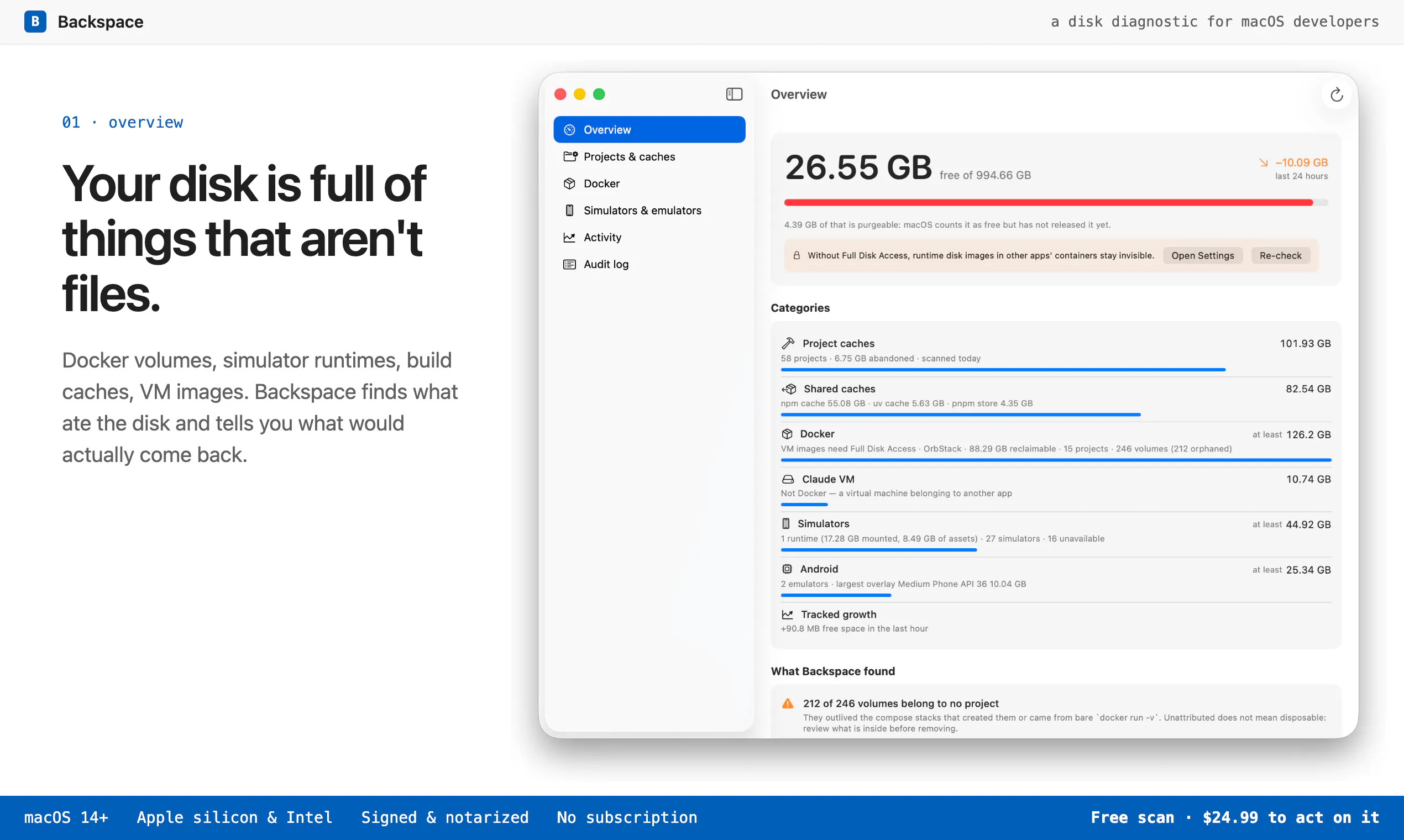Viewport: 1404px width, 840px height.
Task: Click the Simulators & emulators phone icon
Action: [569, 211]
